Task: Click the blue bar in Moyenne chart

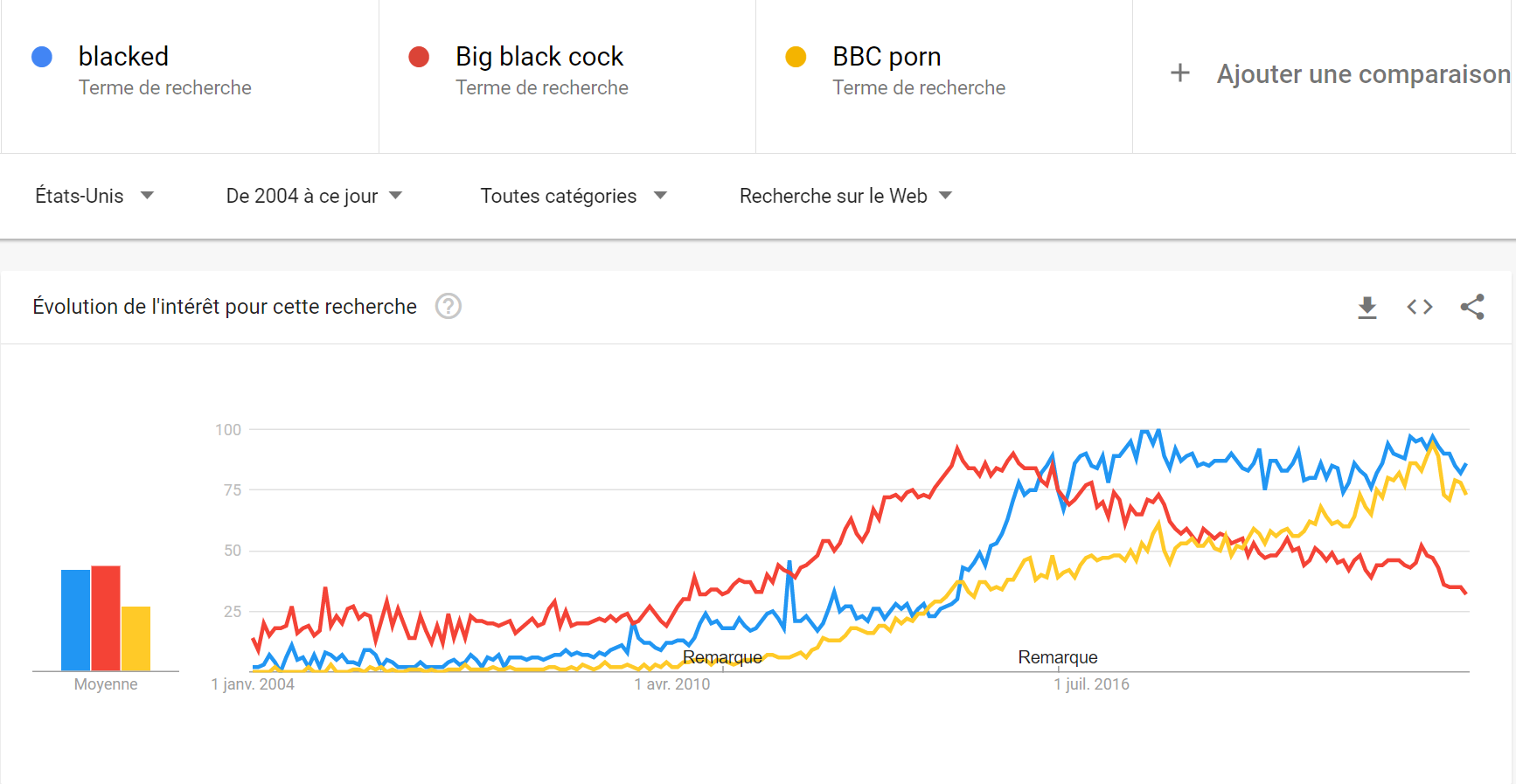Action: [x=75, y=621]
